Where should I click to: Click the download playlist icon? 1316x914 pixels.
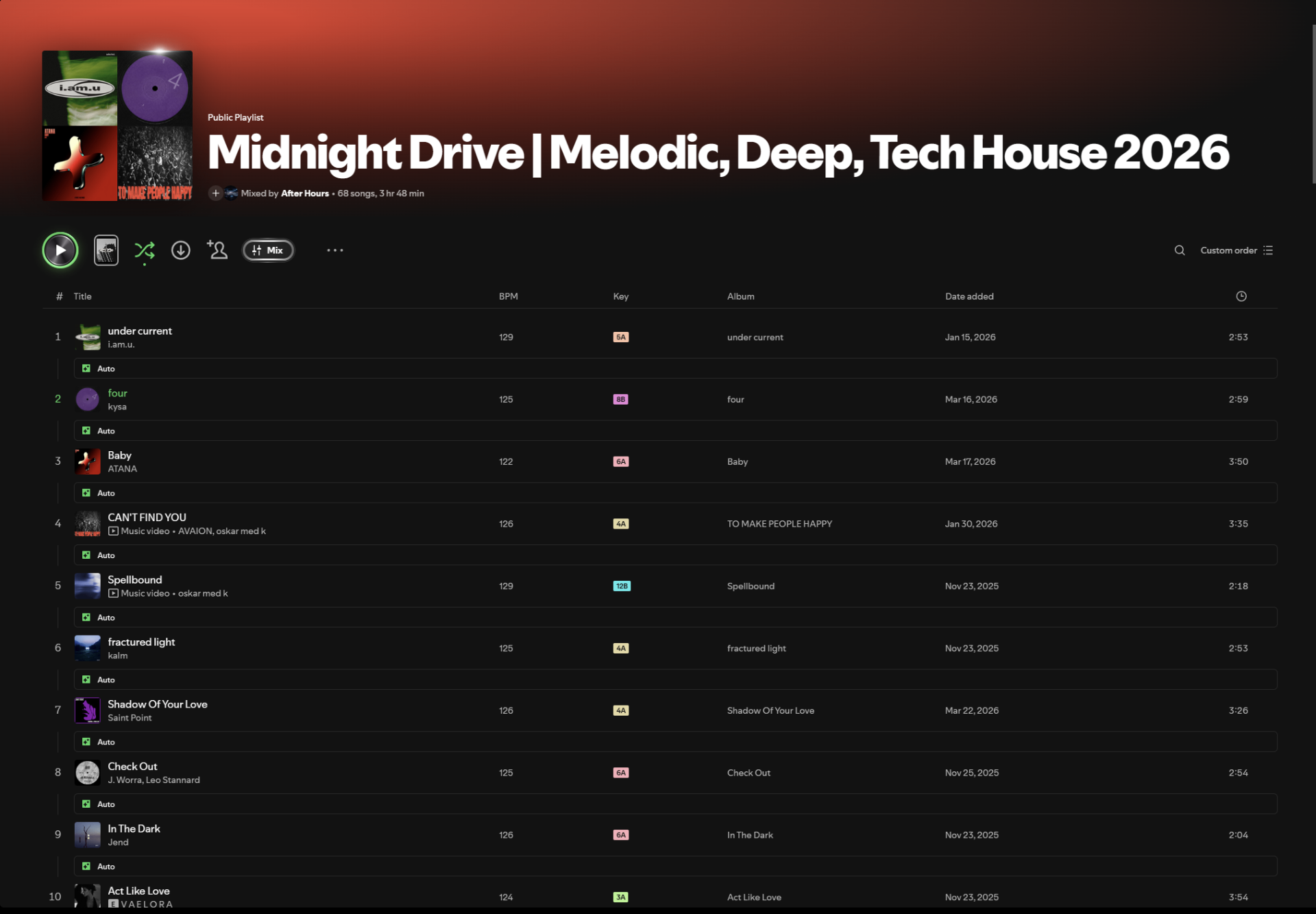coord(181,250)
